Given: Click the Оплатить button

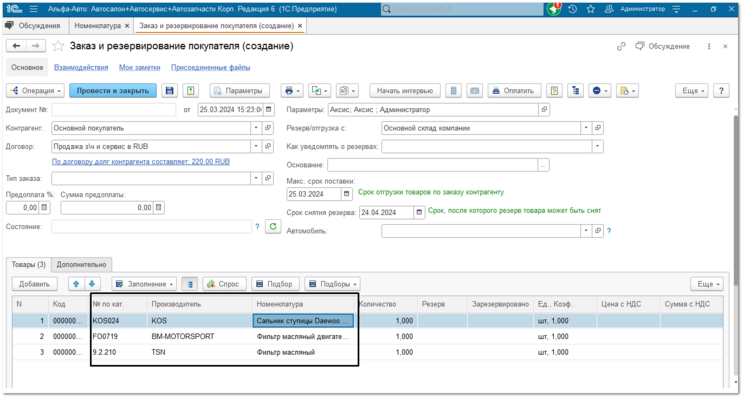Looking at the screenshot, I should pyautogui.click(x=515, y=90).
